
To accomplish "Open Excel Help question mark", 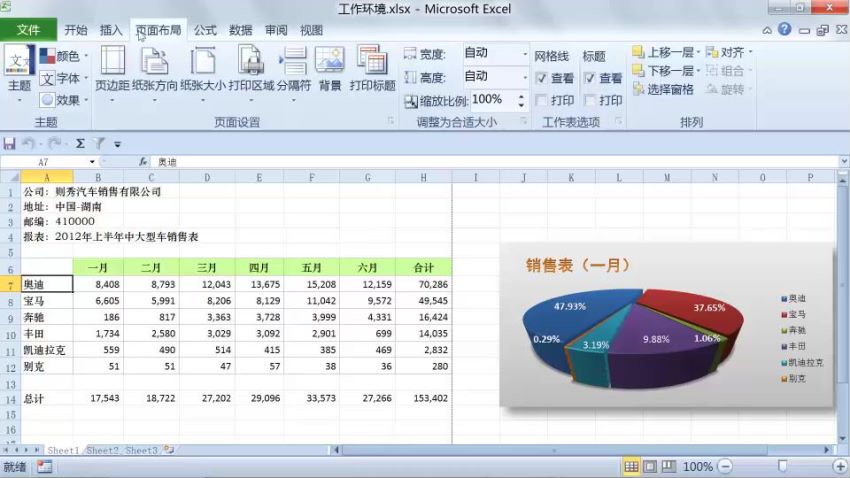I will (x=784, y=29).
